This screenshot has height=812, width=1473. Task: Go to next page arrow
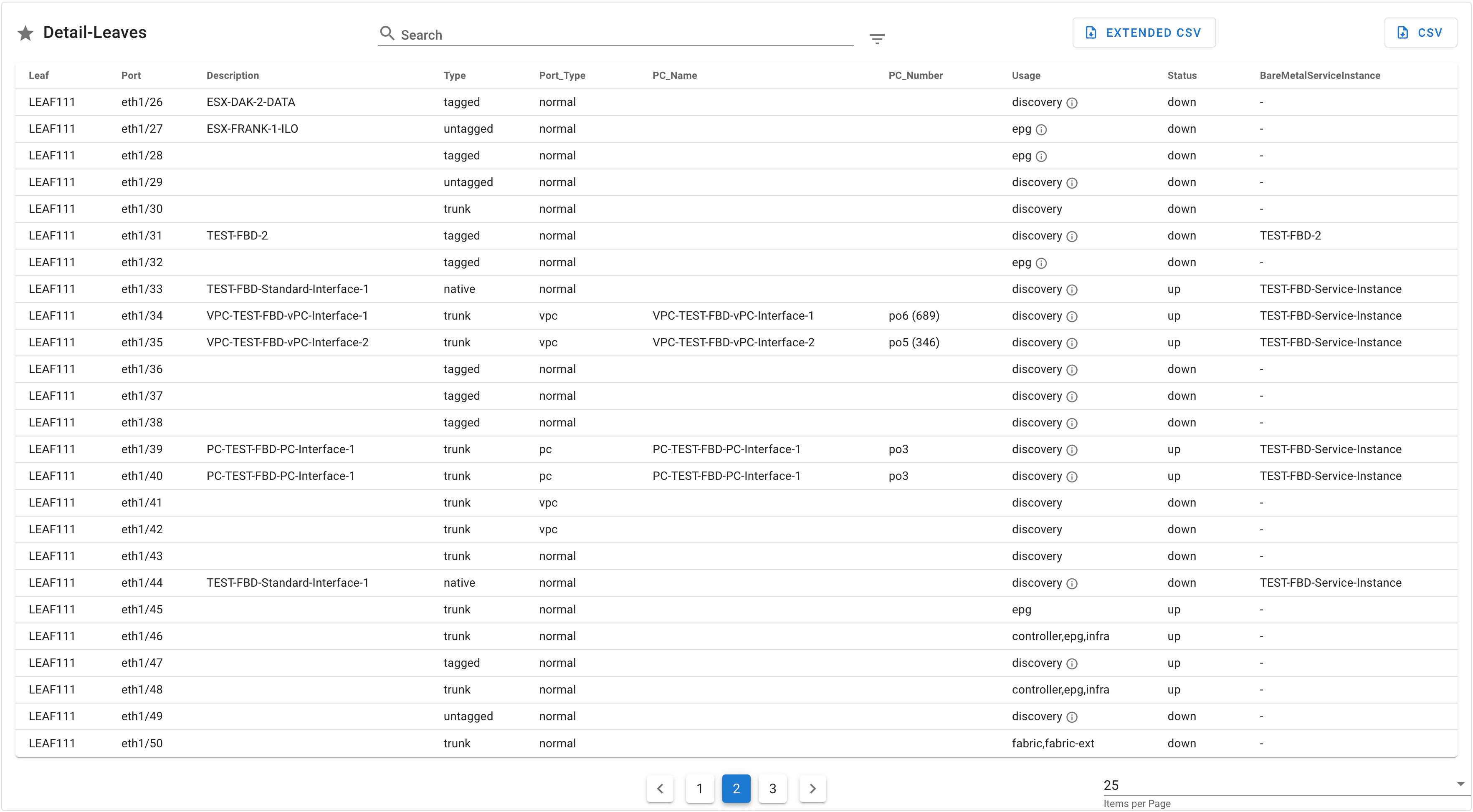(x=812, y=789)
